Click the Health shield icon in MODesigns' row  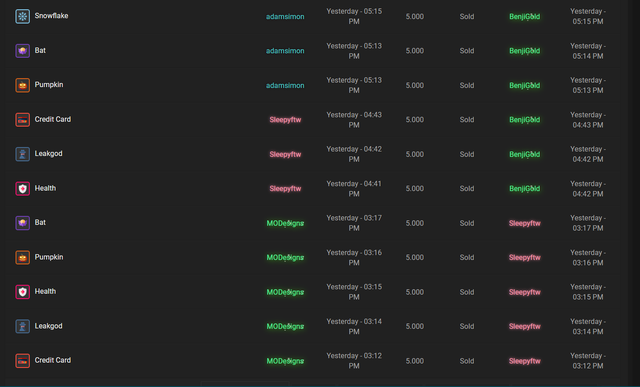(22, 292)
